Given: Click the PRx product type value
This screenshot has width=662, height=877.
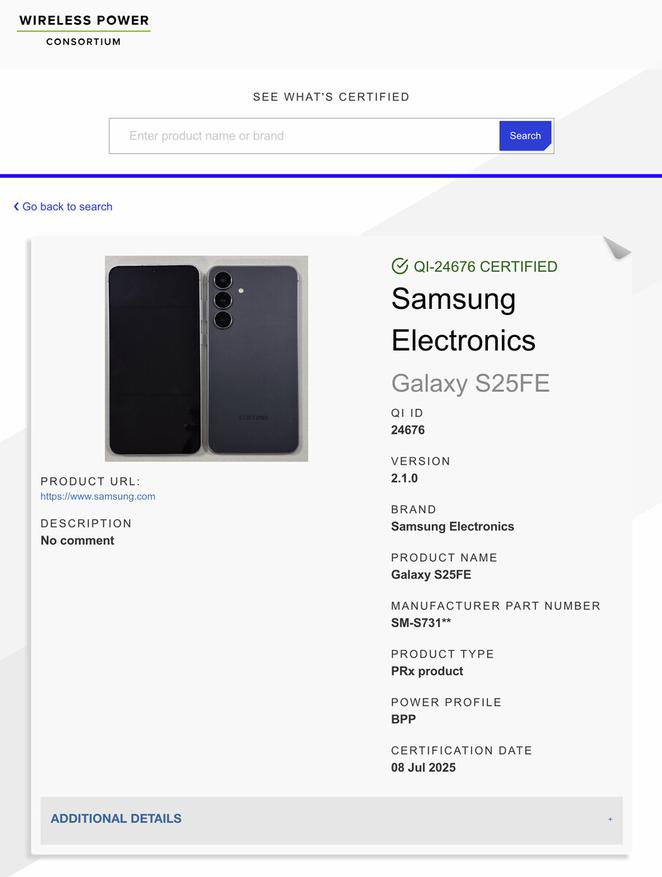Looking at the screenshot, I should [x=427, y=671].
